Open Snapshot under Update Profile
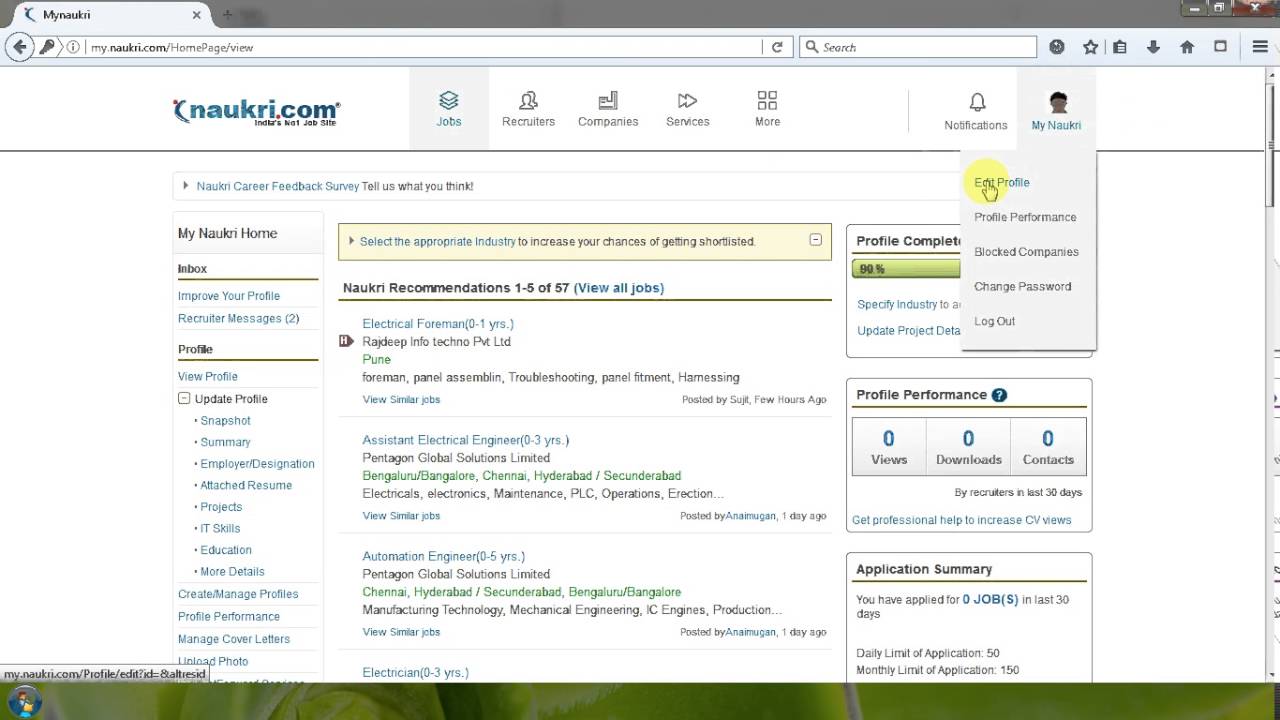Viewport: 1280px width, 720px height. coord(225,421)
